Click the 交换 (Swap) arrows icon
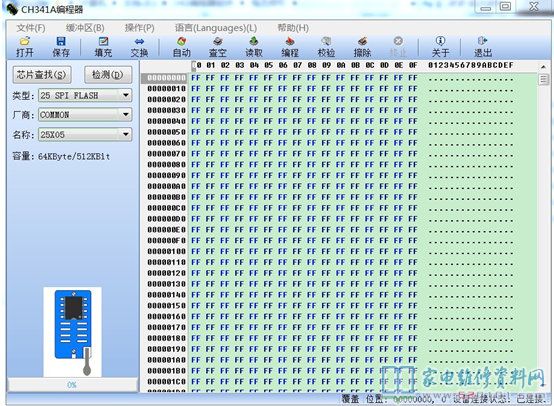Image resolution: width=554 pixels, height=406 pixels. pyautogui.click(x=139, y=47)
